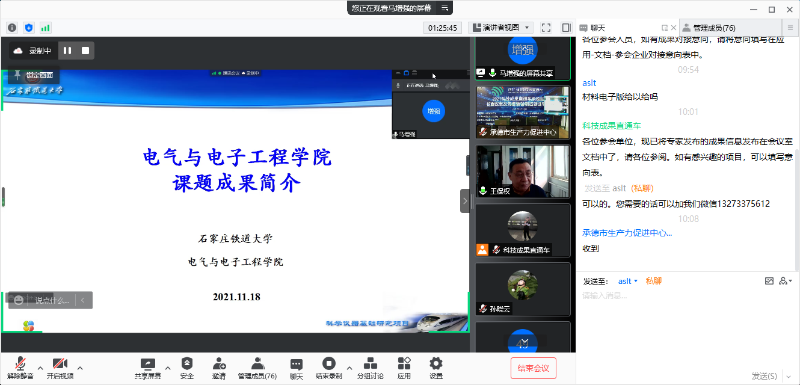Click the End Meeting (结束会议) button
800x385 pixels.
click(x=533, y=368)
